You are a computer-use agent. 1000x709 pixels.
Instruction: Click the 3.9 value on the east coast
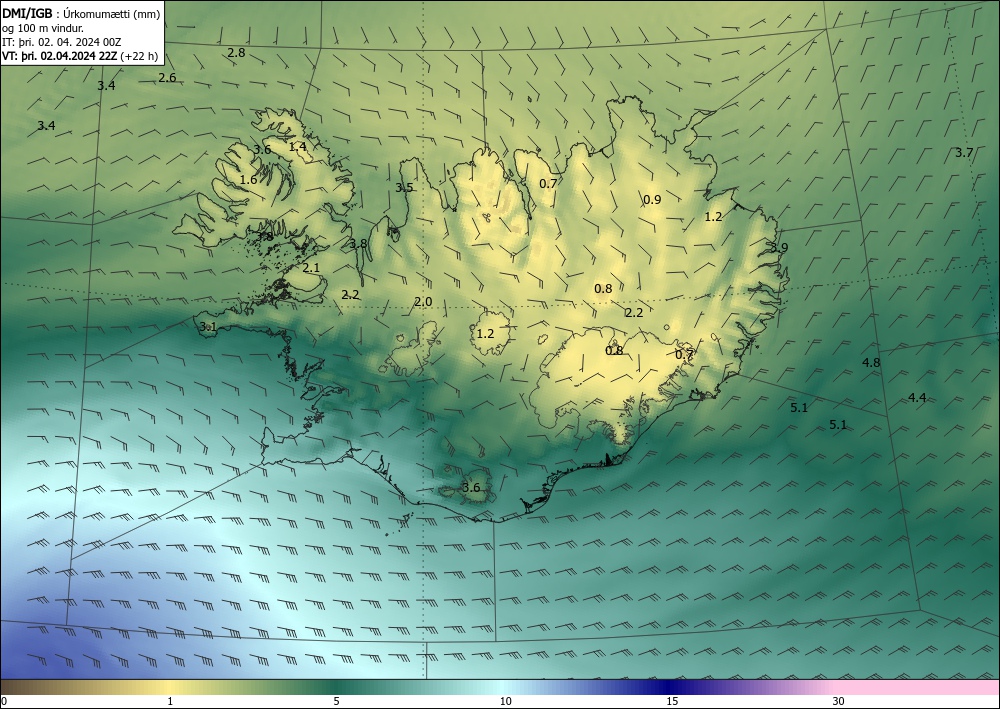point(779,247)
